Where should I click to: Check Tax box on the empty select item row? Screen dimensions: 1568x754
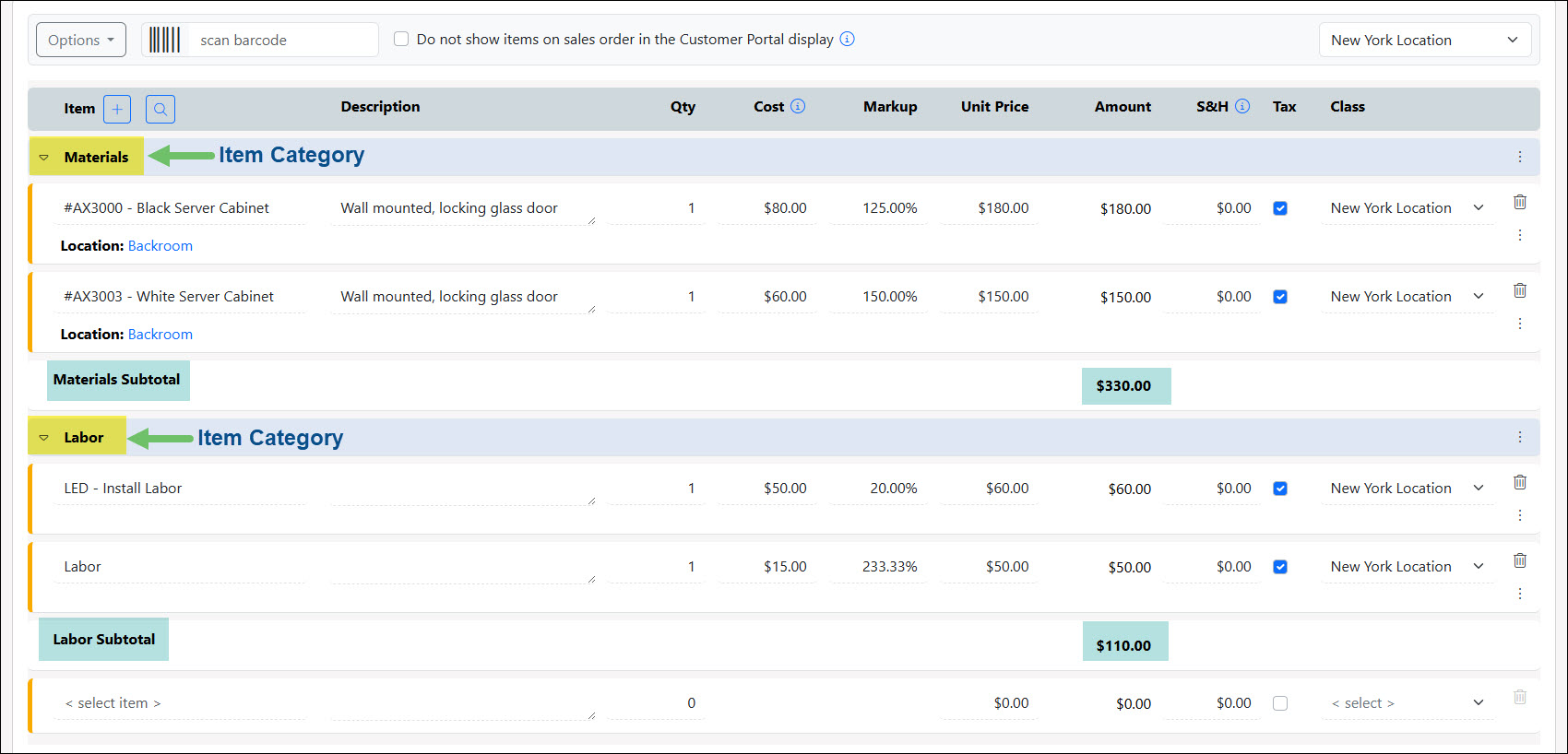coord(1280,703)
